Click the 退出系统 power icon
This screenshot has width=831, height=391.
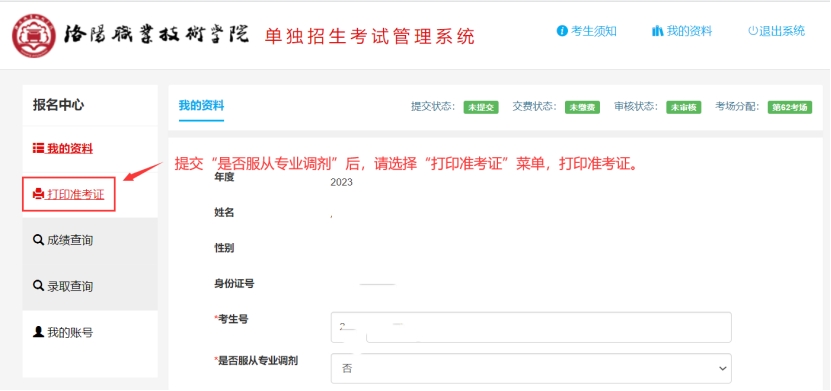coord(753,31)
